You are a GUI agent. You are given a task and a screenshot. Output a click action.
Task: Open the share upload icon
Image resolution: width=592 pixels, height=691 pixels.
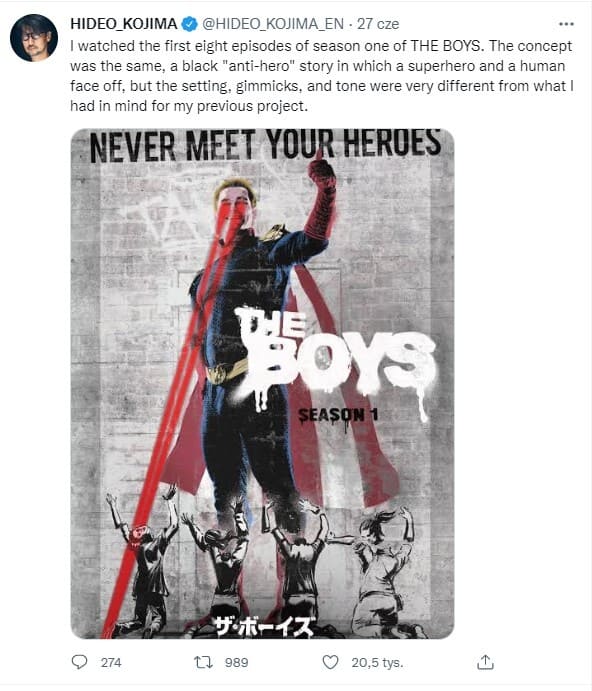tap(485, 662)
